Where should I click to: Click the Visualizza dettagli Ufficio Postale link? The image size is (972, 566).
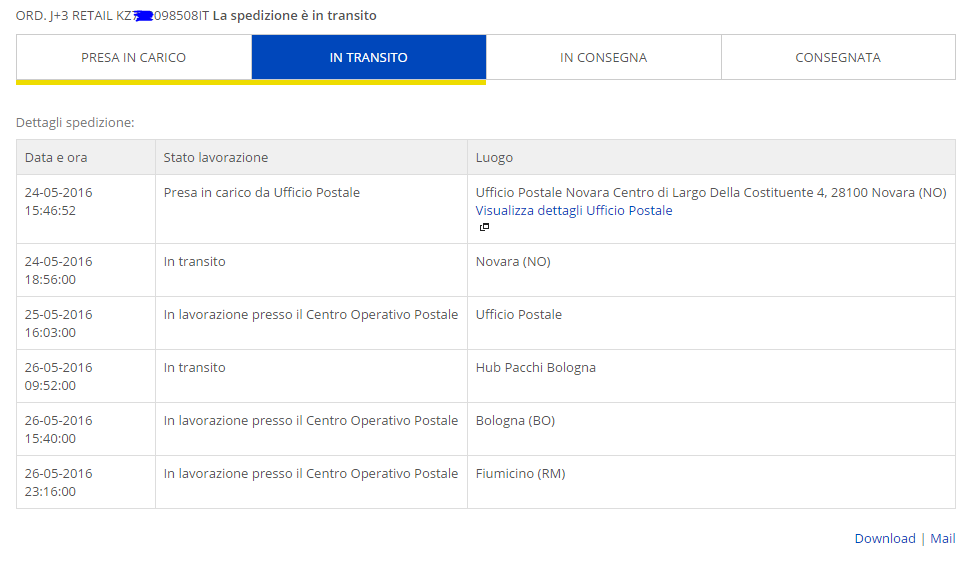point(574,211)
